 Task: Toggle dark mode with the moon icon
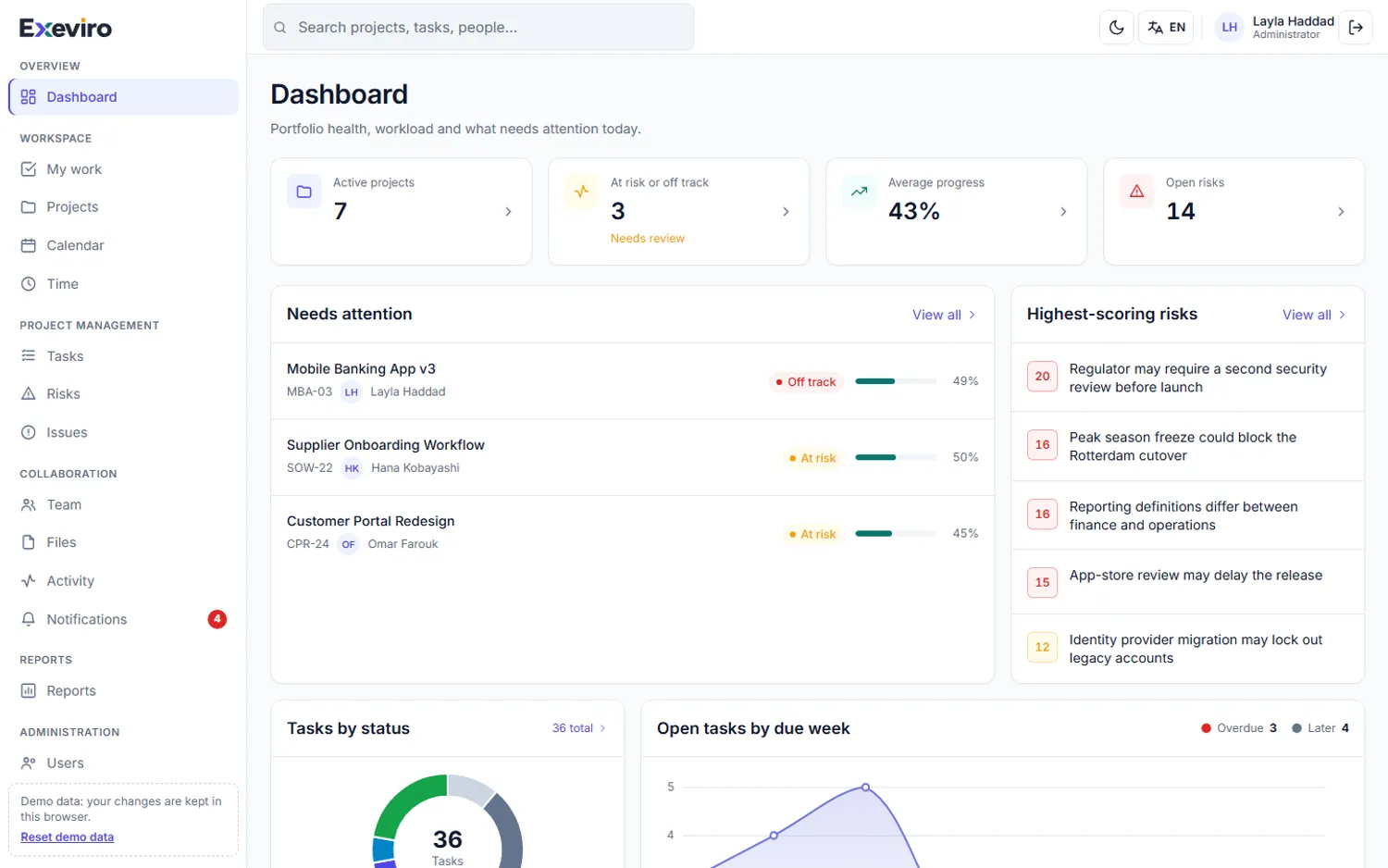1116,28
